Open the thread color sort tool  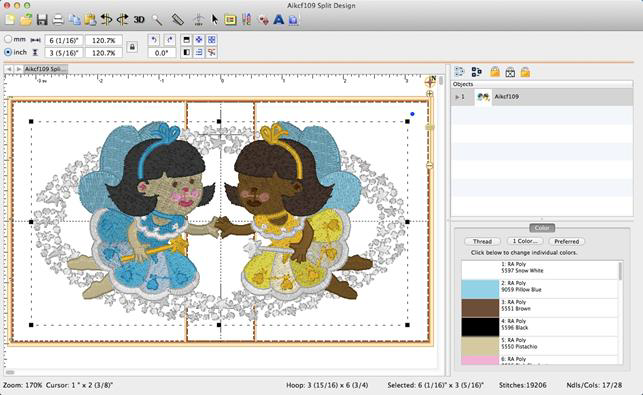pos(246,19)
